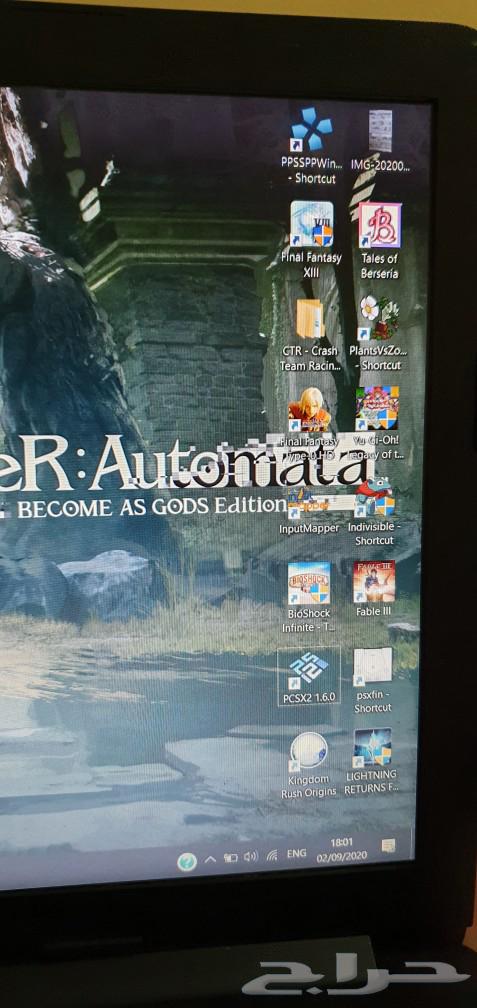Viewport: 477px width, 1008px height.
Task: Open the PPSSPPWin shortcut icon
Action: pos(312,129)
